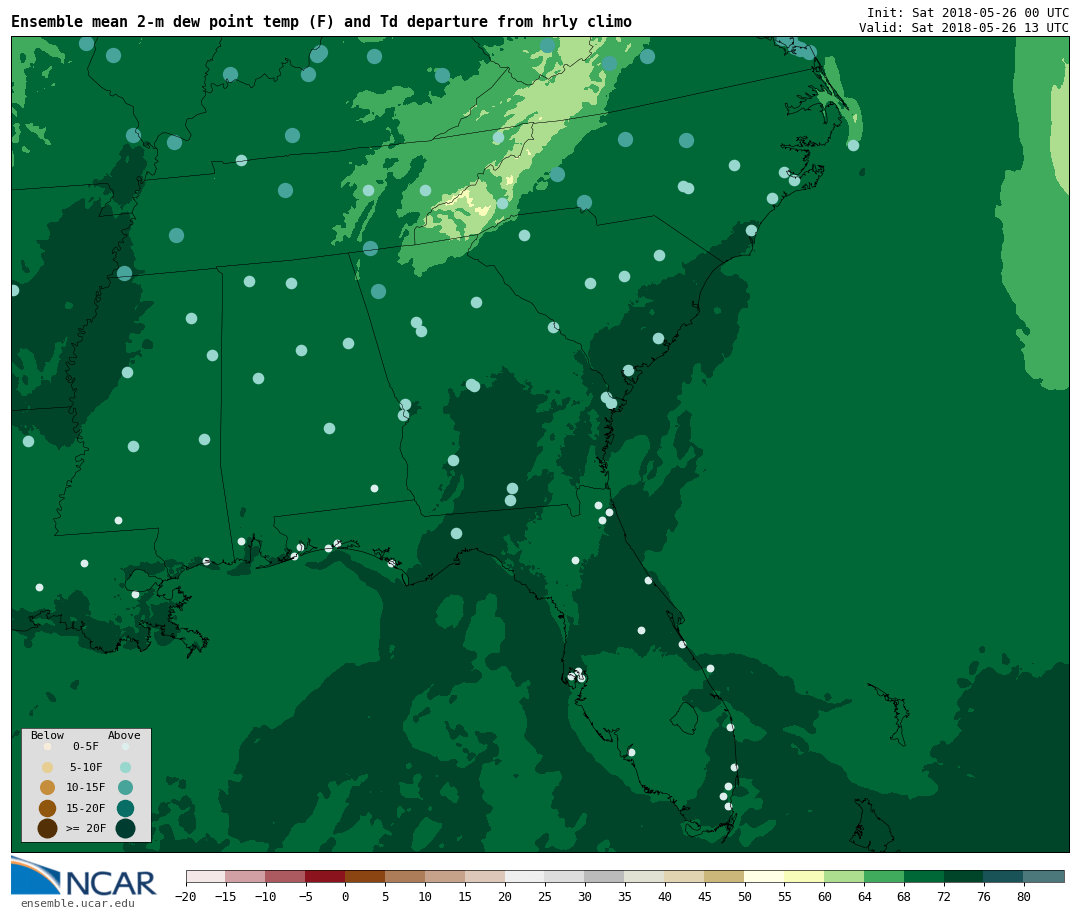The width and height of the screenshot is (1080, 915).
Task: Select the colorbar swatch above 80
Action: pyautogui.click(x=1044, y=876)
